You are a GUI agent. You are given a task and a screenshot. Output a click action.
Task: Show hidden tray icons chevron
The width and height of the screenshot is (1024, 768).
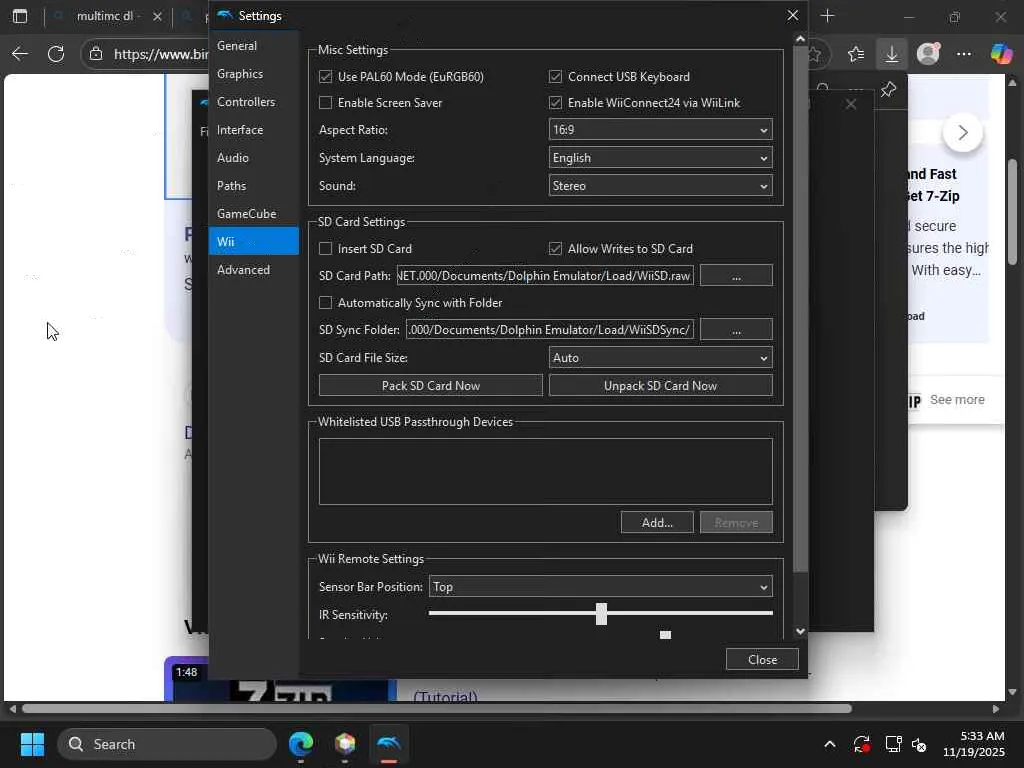(829, 744)
